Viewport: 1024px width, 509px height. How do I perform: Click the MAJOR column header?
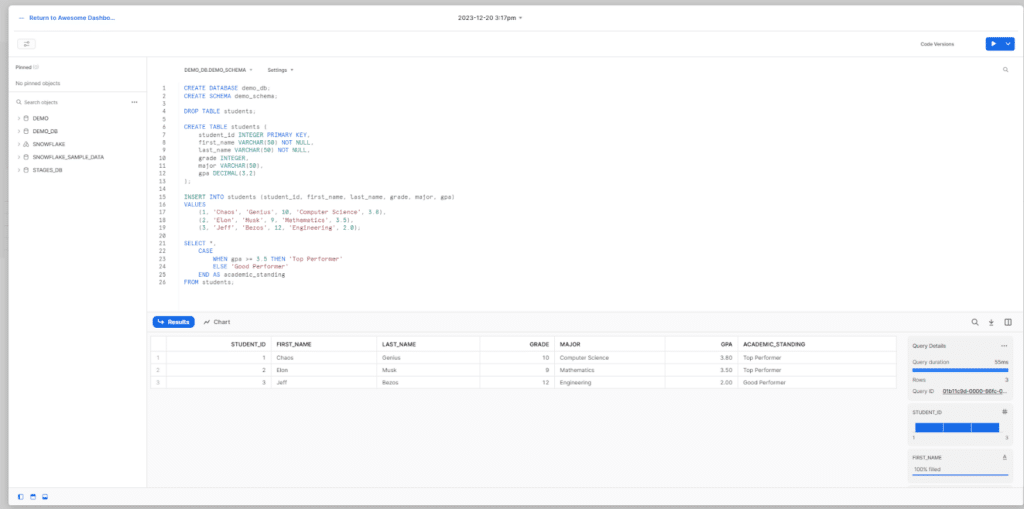[x=609, y=344]
